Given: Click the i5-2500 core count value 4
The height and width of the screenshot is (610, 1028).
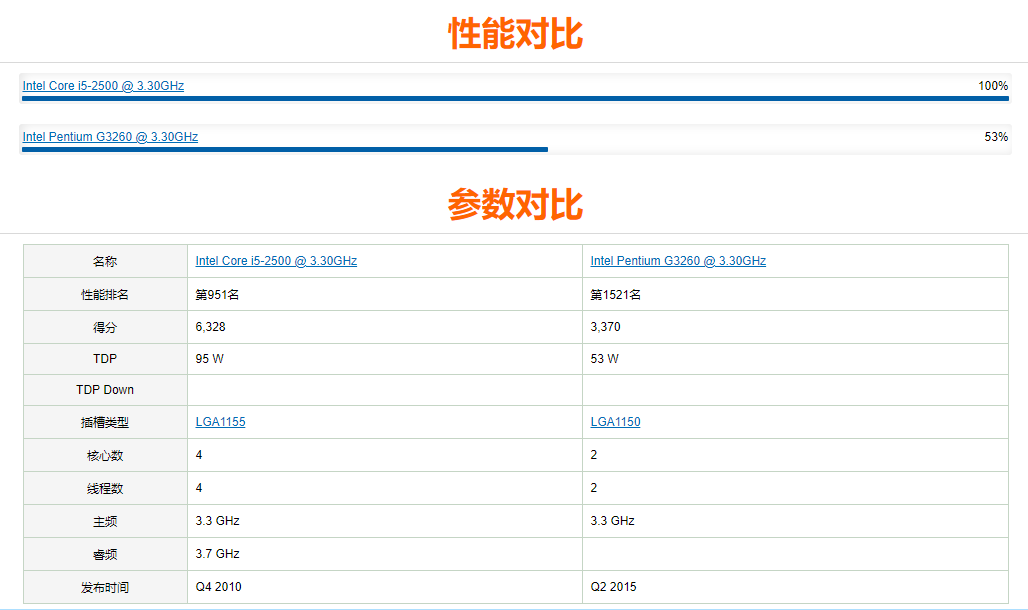Looking at the screenshot, I should coord(199,455).
